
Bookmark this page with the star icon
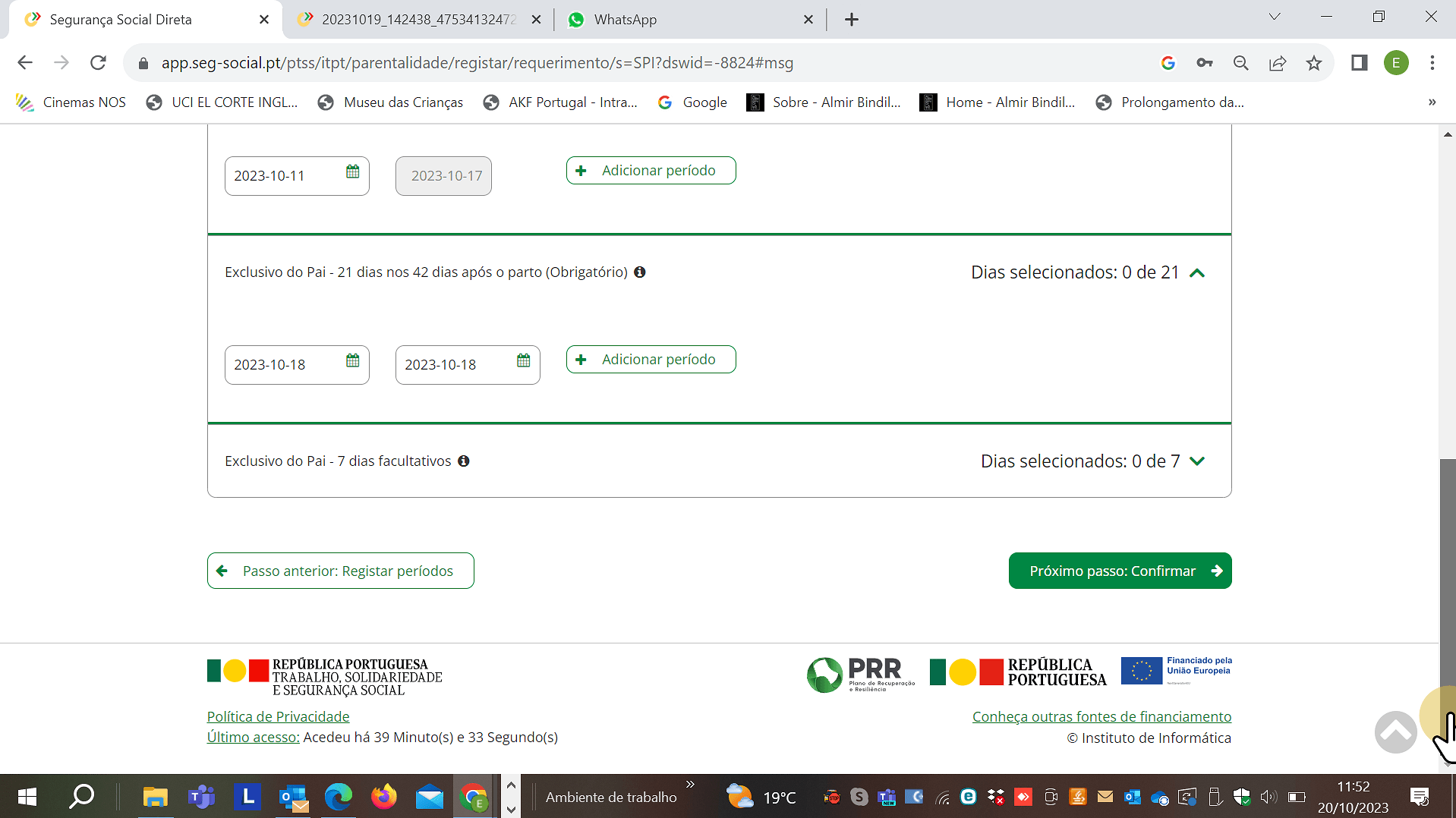(1314, 63)
